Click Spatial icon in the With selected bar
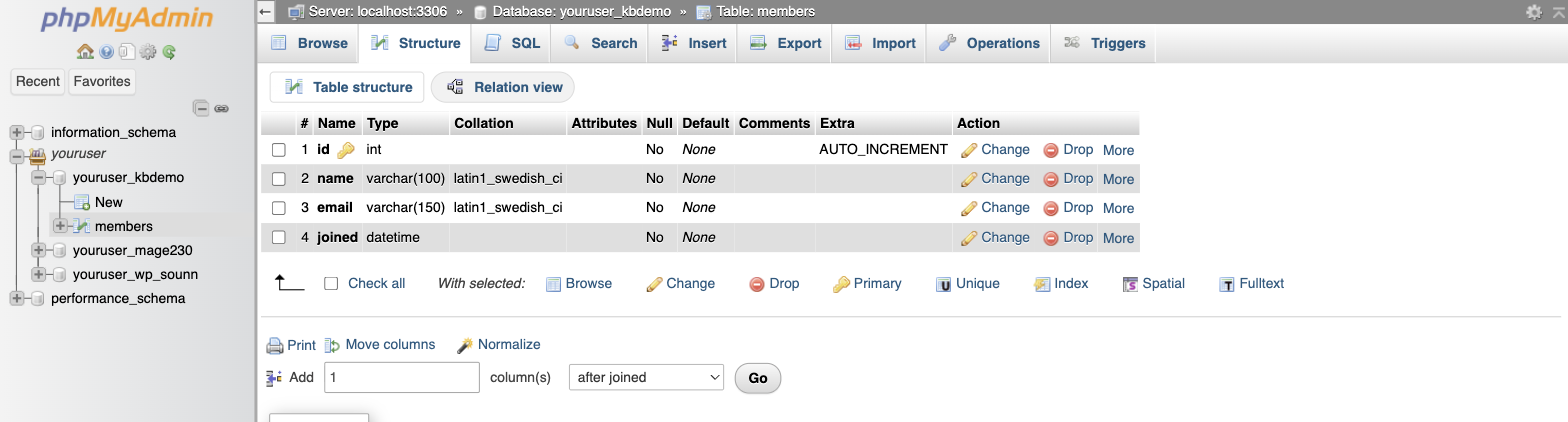 [1131, 284]
